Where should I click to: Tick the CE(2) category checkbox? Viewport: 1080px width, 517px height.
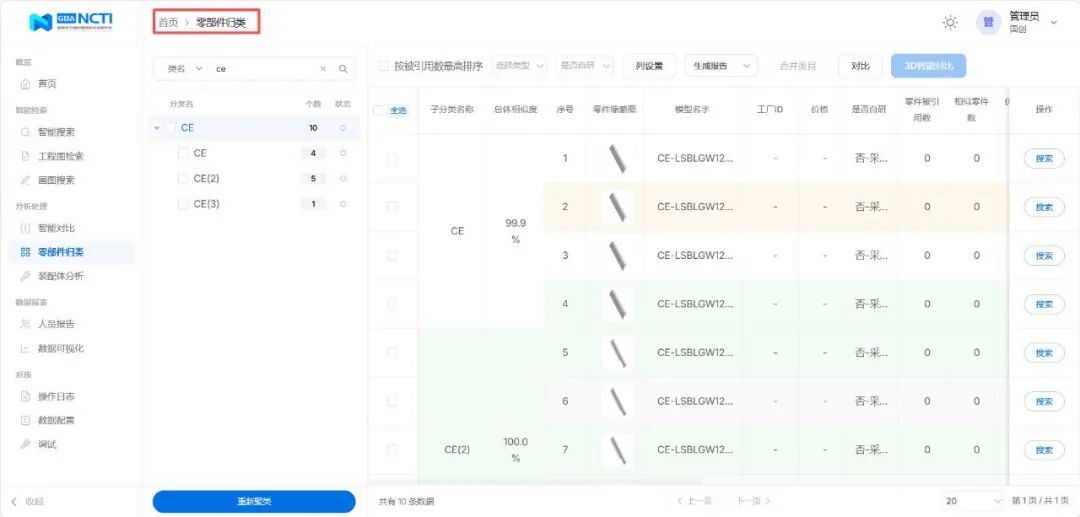pyautogui.click(x=183, y=178)
